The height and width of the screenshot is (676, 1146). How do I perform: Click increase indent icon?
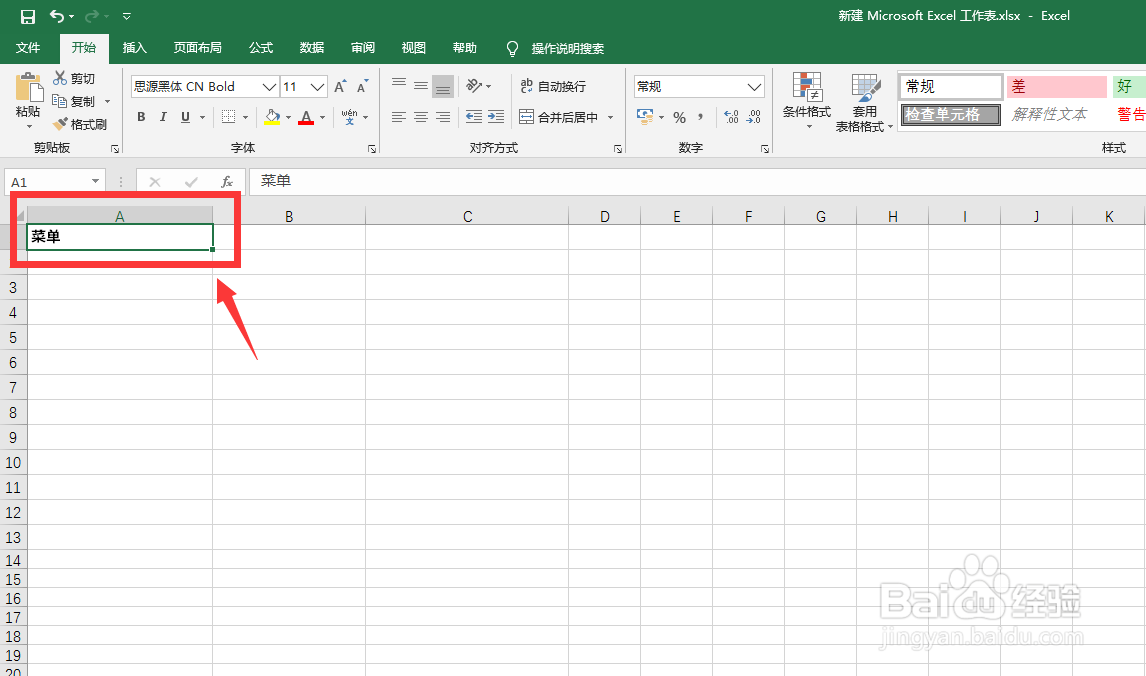pyautogui.click(x=496, y=117)
